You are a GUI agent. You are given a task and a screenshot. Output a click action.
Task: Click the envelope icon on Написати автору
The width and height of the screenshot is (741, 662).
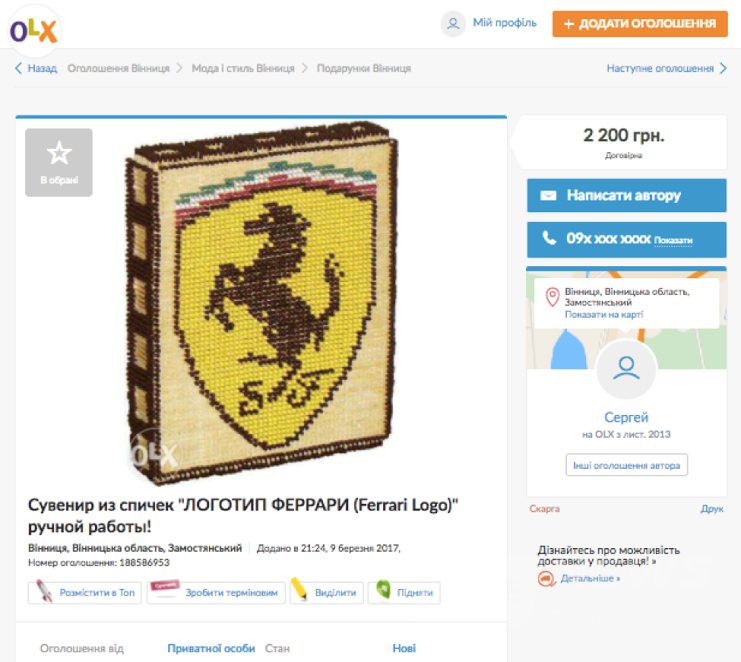coord(548,195)
